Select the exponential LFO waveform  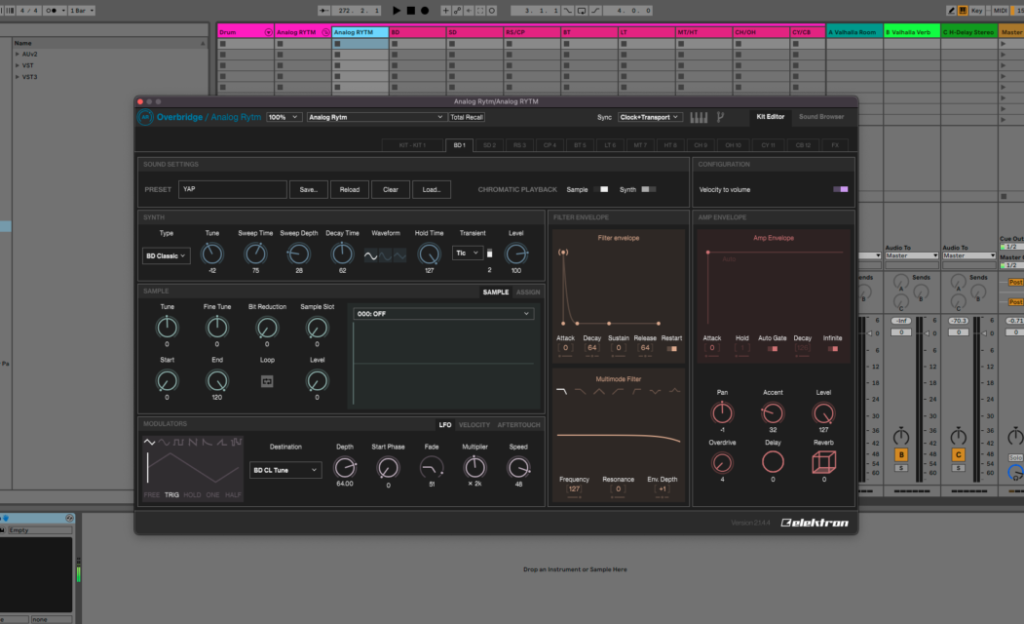[x=207, y=443]
